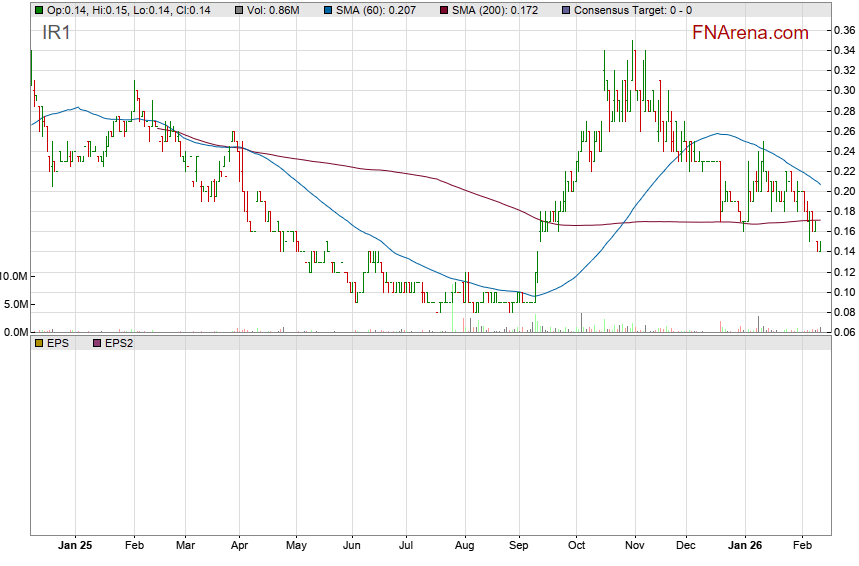Select the Jan 25 date axis label
The height and width of the screenshot is (566, 859).
tap(75, 548)
